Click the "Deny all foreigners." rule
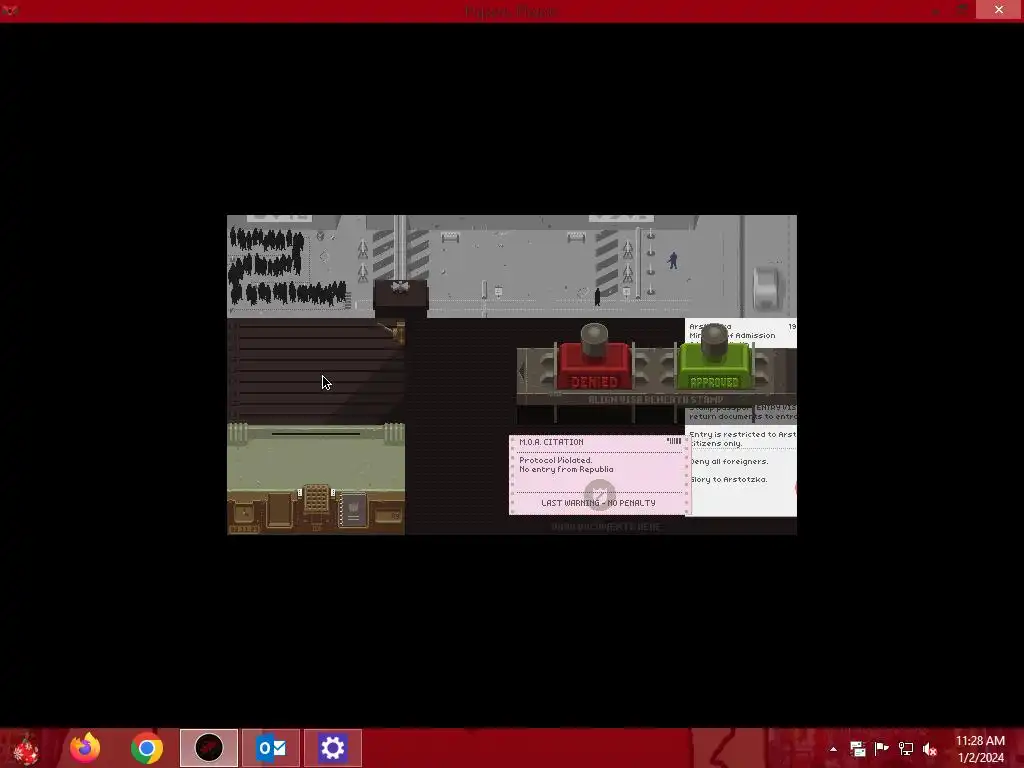The height and width of the screenshot is (768, 1024). pyautogui.click(x=729, y=461)
